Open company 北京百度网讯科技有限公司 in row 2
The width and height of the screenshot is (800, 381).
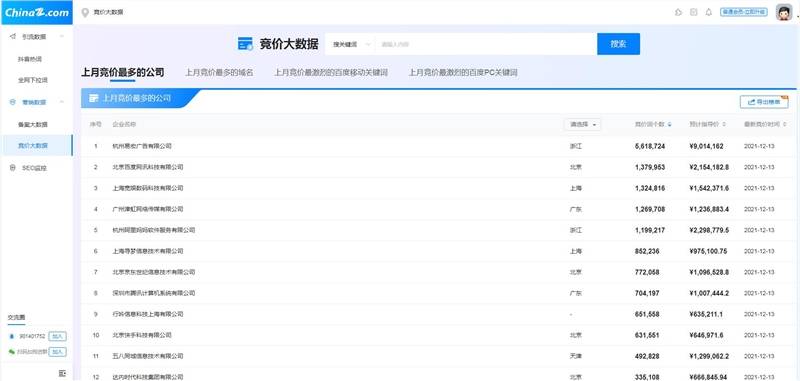(148, 167)
